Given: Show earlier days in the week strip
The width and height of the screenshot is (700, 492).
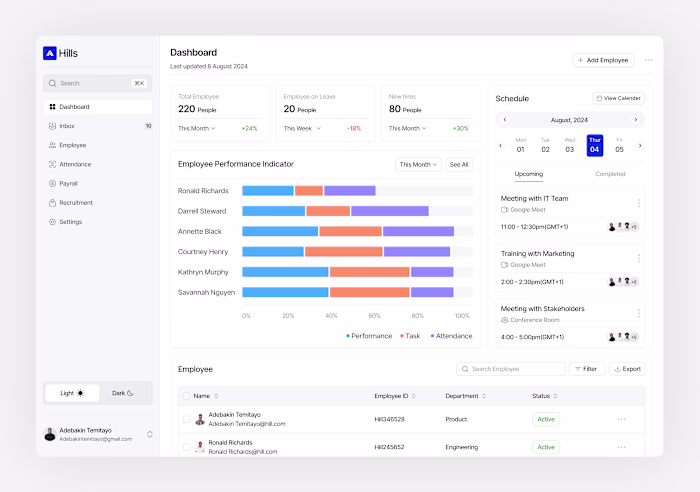Looking at the screenshot, I should point(500,146).
